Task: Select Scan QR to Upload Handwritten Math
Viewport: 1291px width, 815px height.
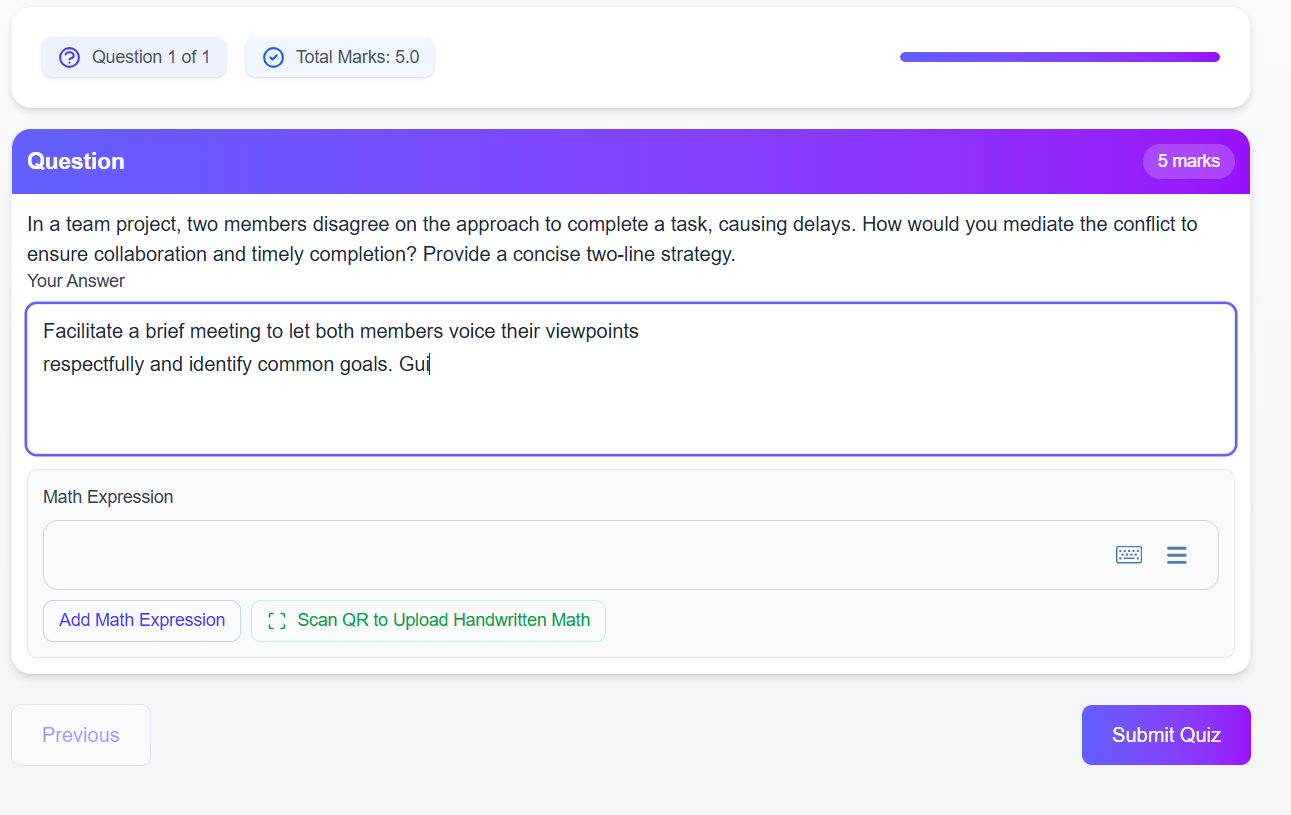Action: (x=428, y=620)
